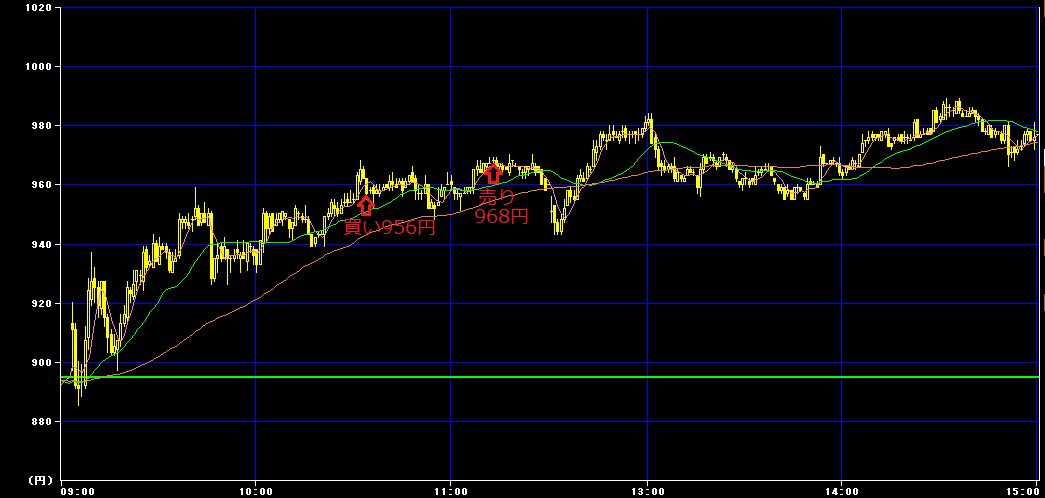1045x498 pixels.
Task: Click the red sell arrow marker
Action: pos(493,173)
